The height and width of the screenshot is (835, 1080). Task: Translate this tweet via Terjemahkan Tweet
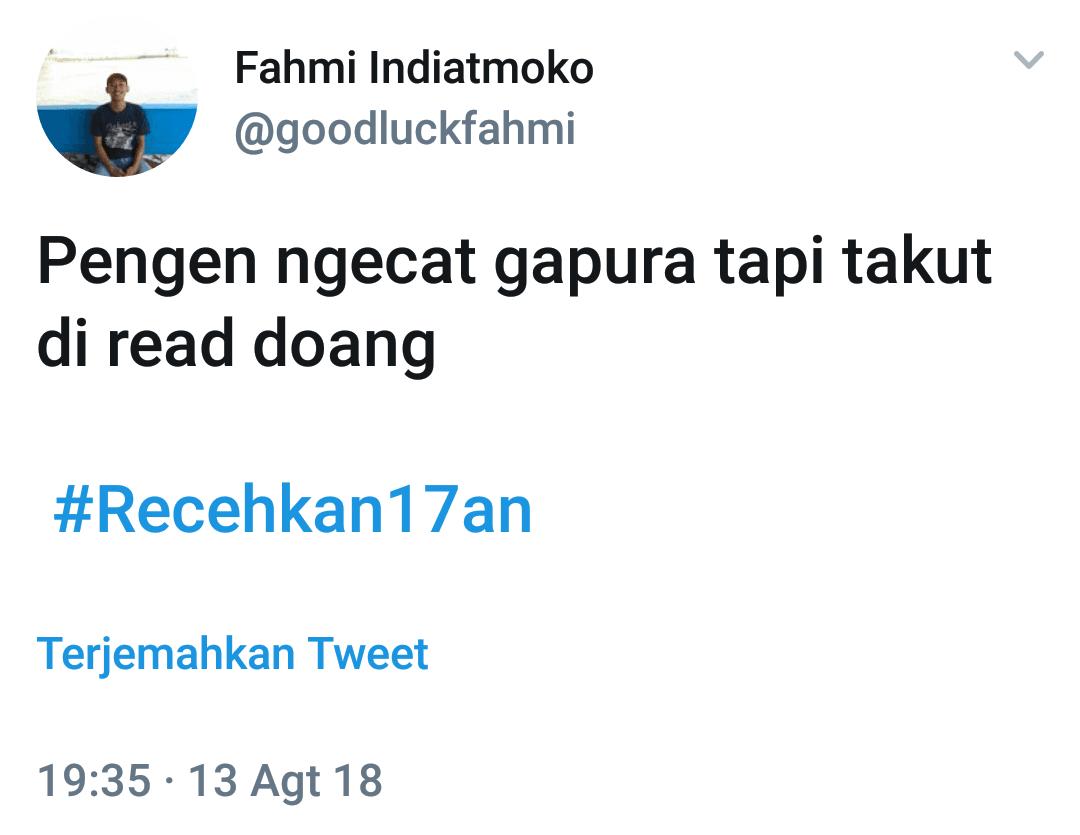233,654
